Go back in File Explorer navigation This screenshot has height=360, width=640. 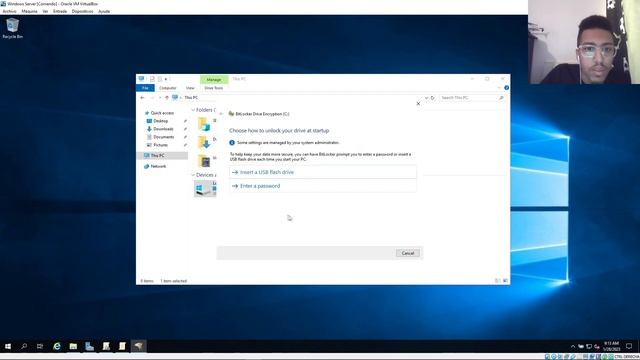[x=142, y=98]
